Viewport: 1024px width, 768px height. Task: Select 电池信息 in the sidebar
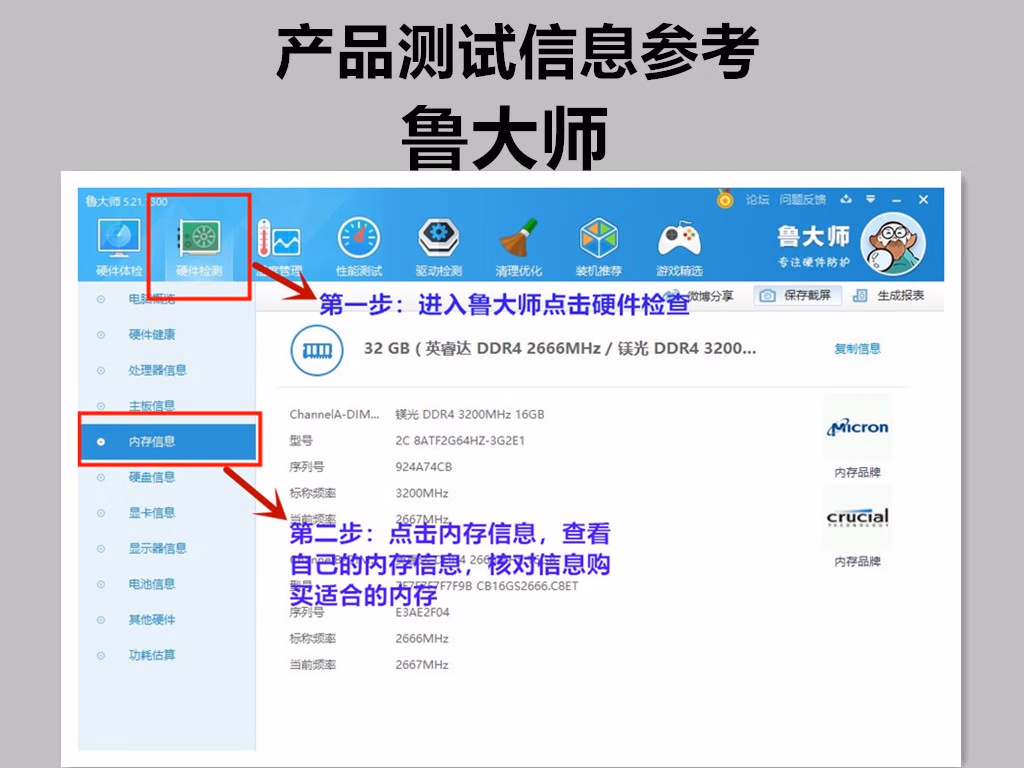(152, 584)
